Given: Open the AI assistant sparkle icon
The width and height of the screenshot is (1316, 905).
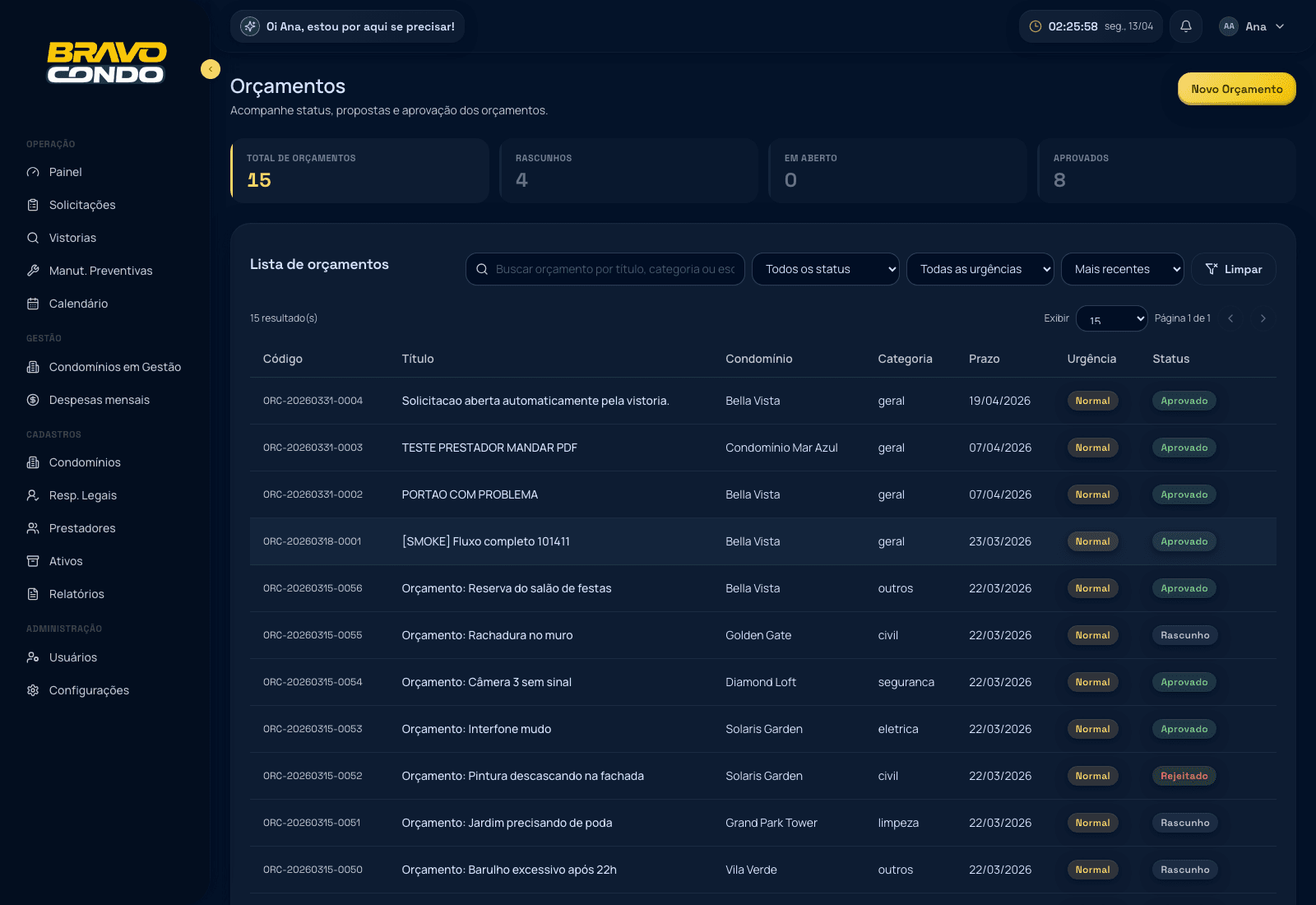Looking at the screenshot, I should point(250,26).
